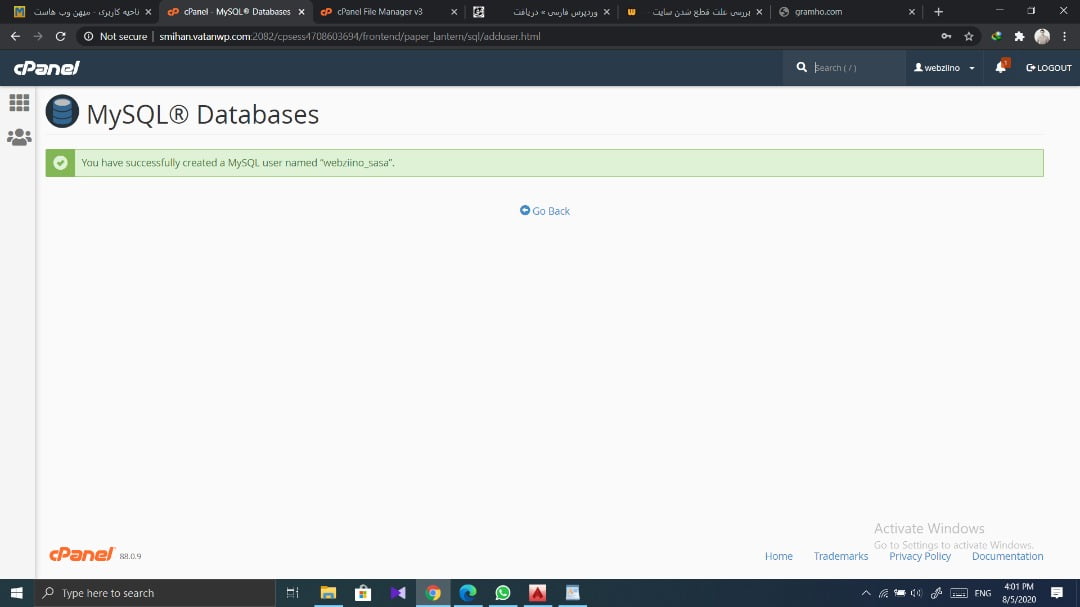1080x607 pixels.
Task: Open the saved password key icon
Action: point(946,37)
